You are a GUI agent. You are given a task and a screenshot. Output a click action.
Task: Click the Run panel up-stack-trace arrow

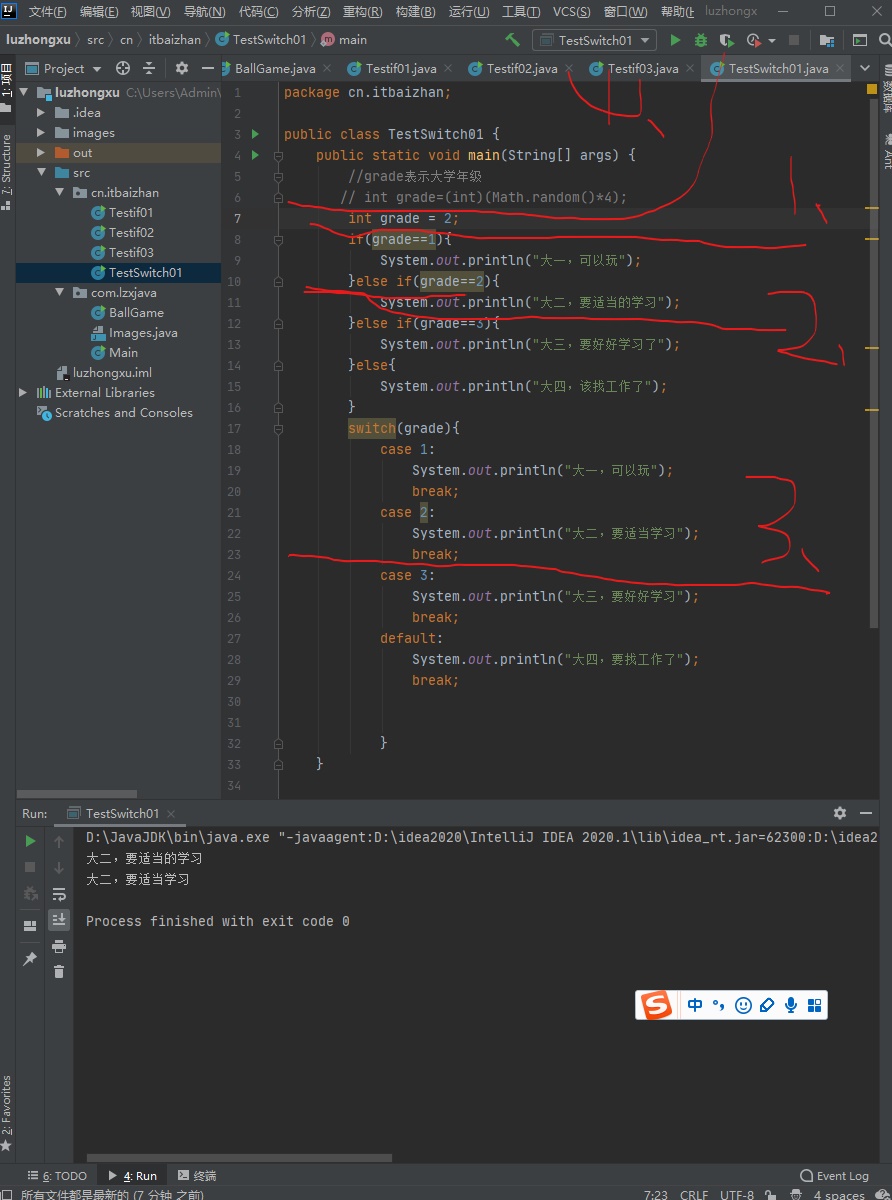[59, 842]
